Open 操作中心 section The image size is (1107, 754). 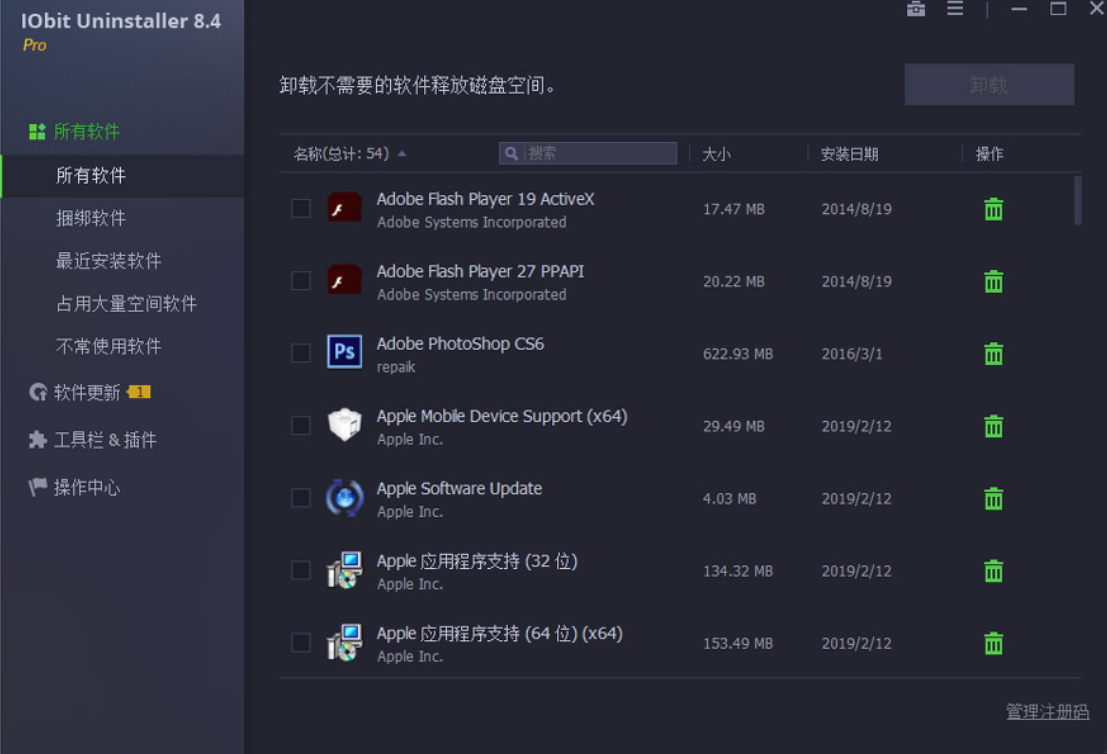click(87, 487)
